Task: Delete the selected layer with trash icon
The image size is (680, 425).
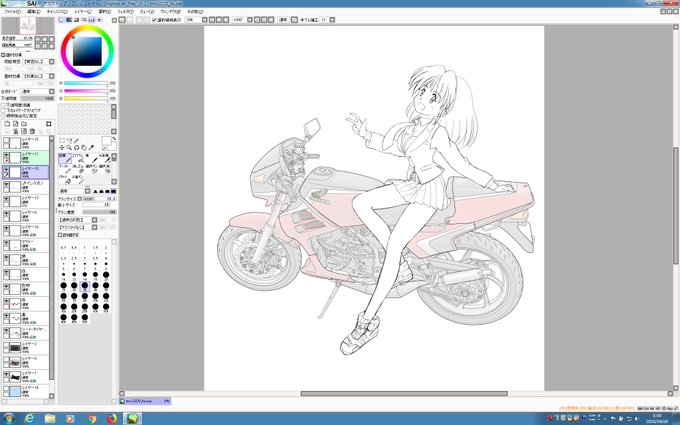Action: point(32,131)
